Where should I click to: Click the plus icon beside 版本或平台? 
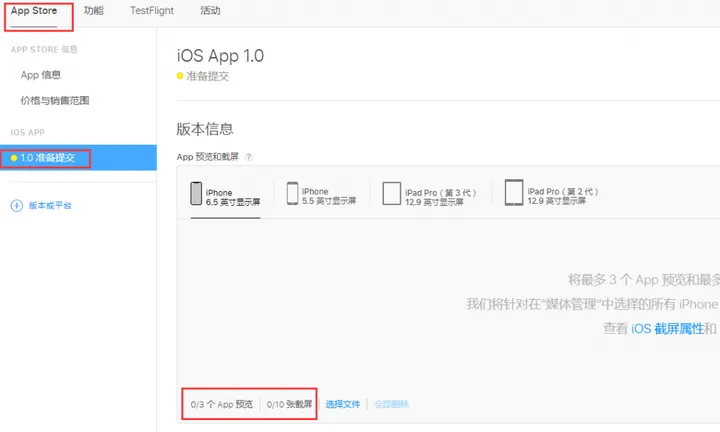point(16,206)
